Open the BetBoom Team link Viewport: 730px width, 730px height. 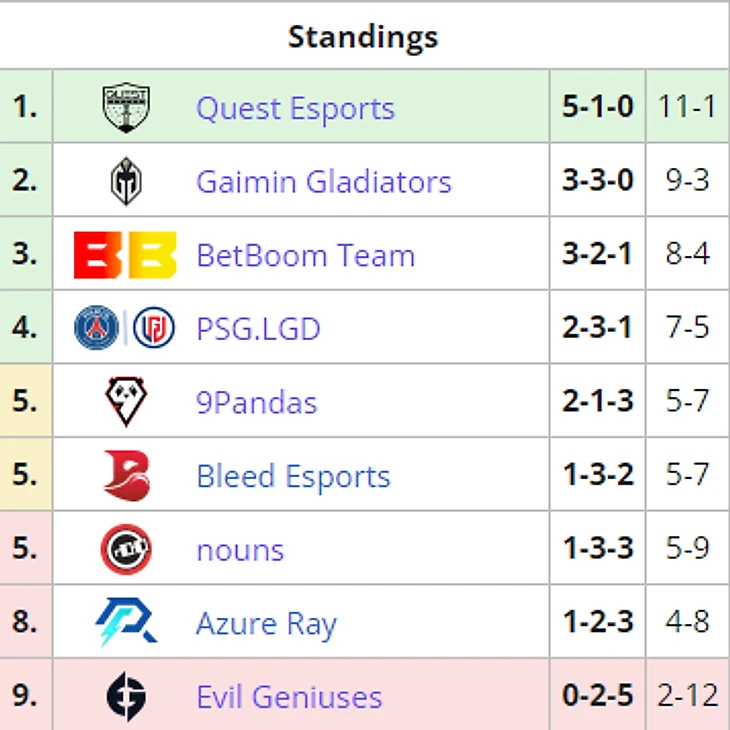[x=305, y=255]
